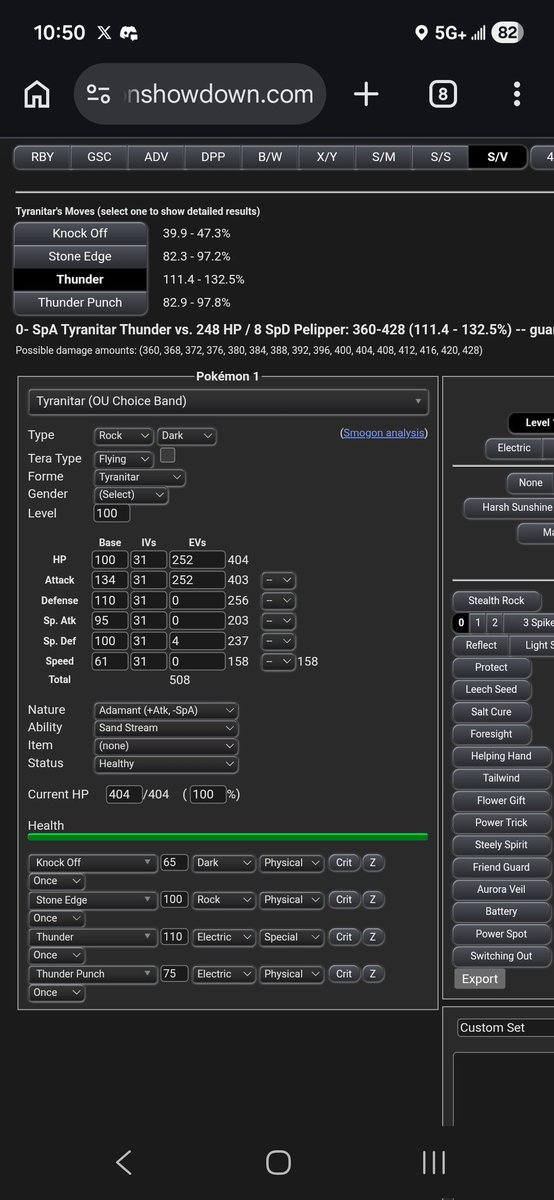Select Thunder move result
Viewport: 554px width, 1200px height.
pyautogui.click(x=80, y=279)
